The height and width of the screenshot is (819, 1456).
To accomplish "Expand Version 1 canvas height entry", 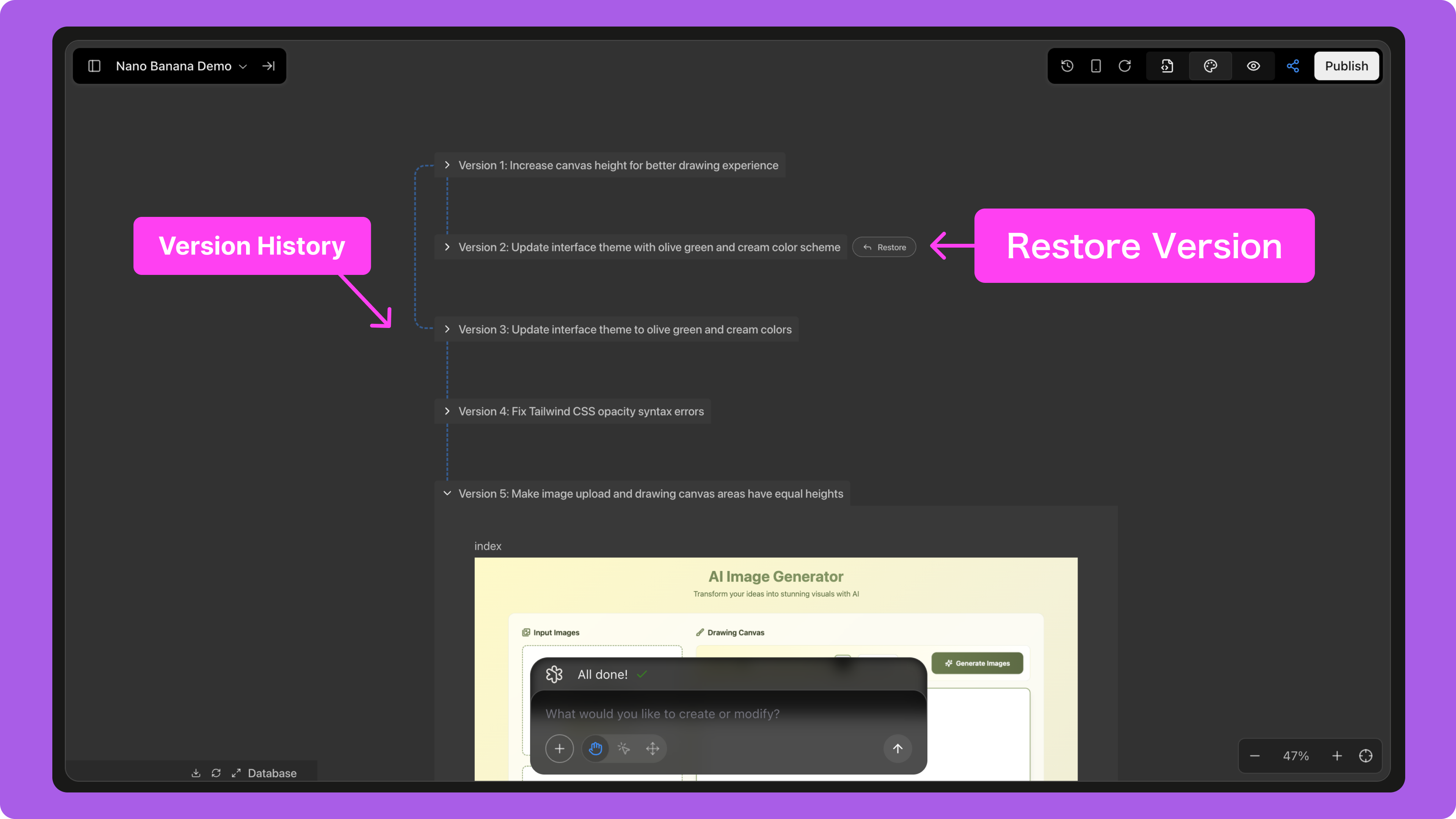I will click(x=447, y=165).
